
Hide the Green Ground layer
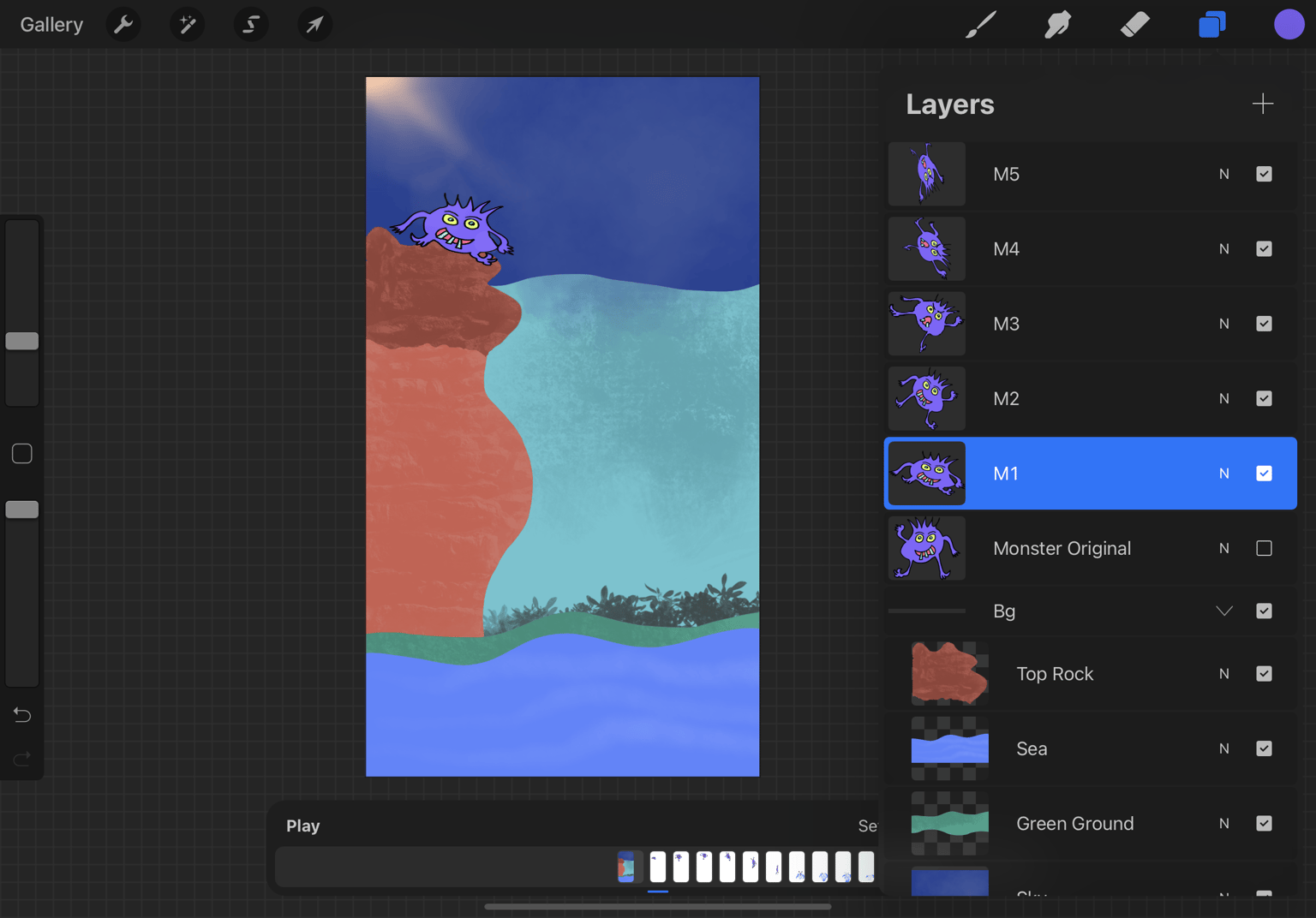[1264, 823]
